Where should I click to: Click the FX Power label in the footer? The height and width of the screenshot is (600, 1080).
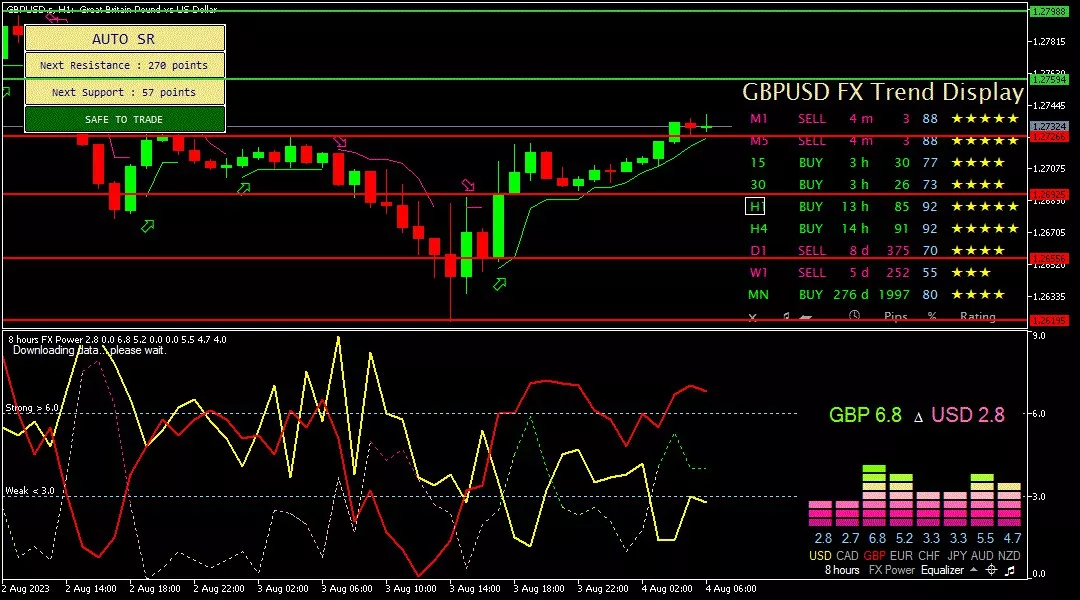891,570
